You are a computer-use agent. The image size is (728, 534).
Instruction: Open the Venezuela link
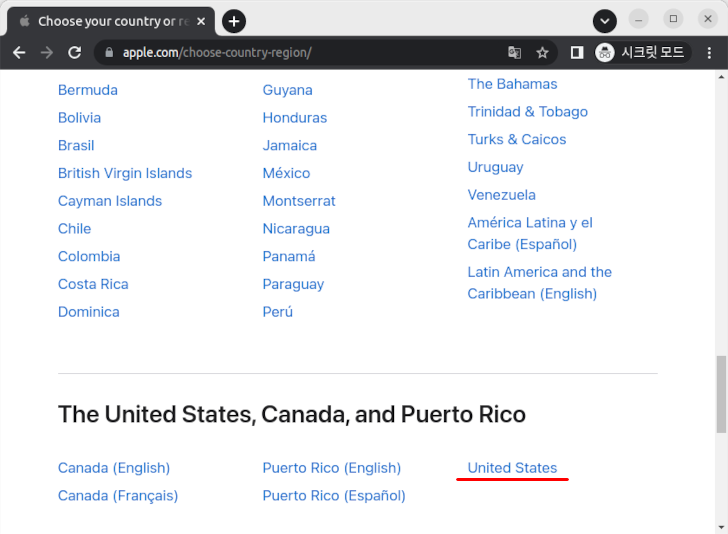(x=501, y=195)
